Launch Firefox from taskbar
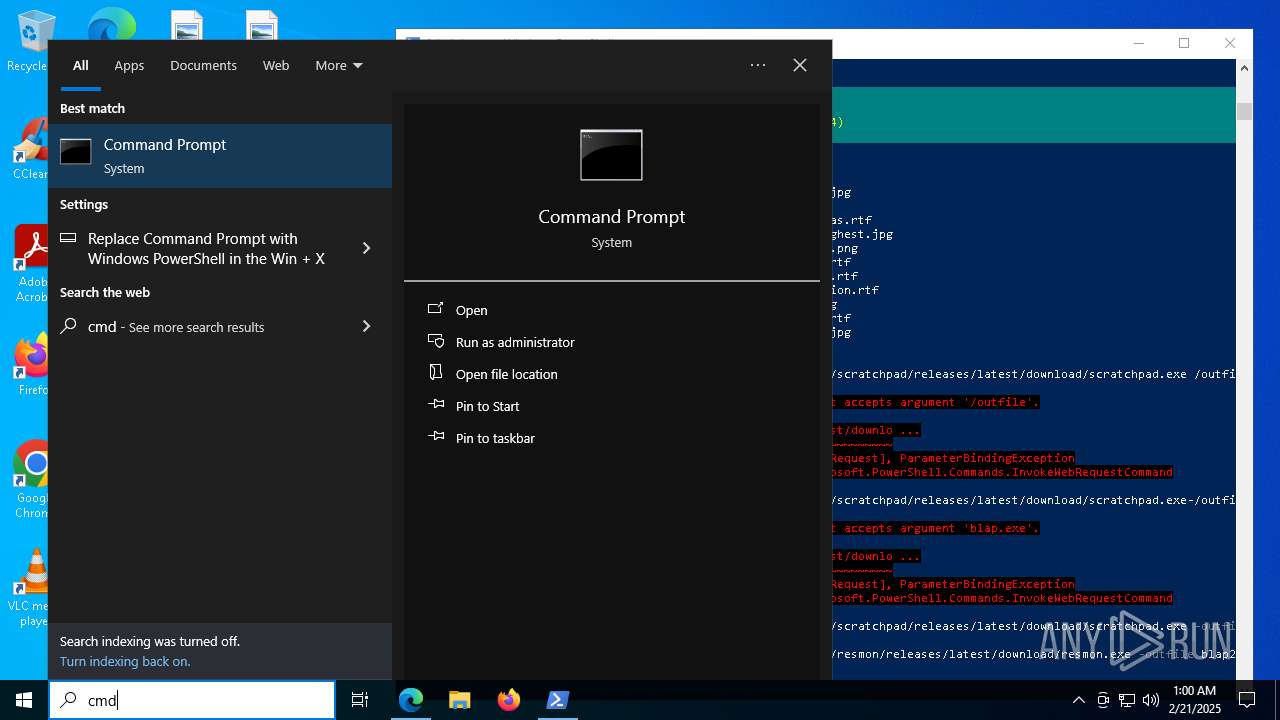Screen dimensions: 1280x720 point(509,700)
